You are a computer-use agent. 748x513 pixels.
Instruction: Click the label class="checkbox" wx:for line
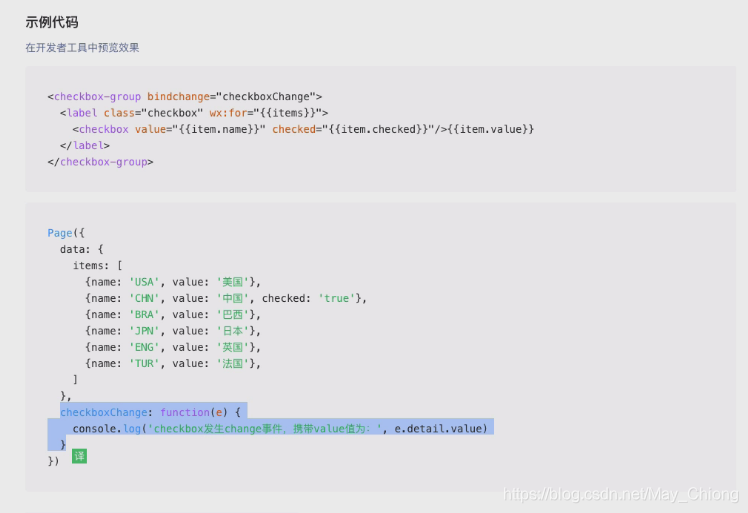194,113
